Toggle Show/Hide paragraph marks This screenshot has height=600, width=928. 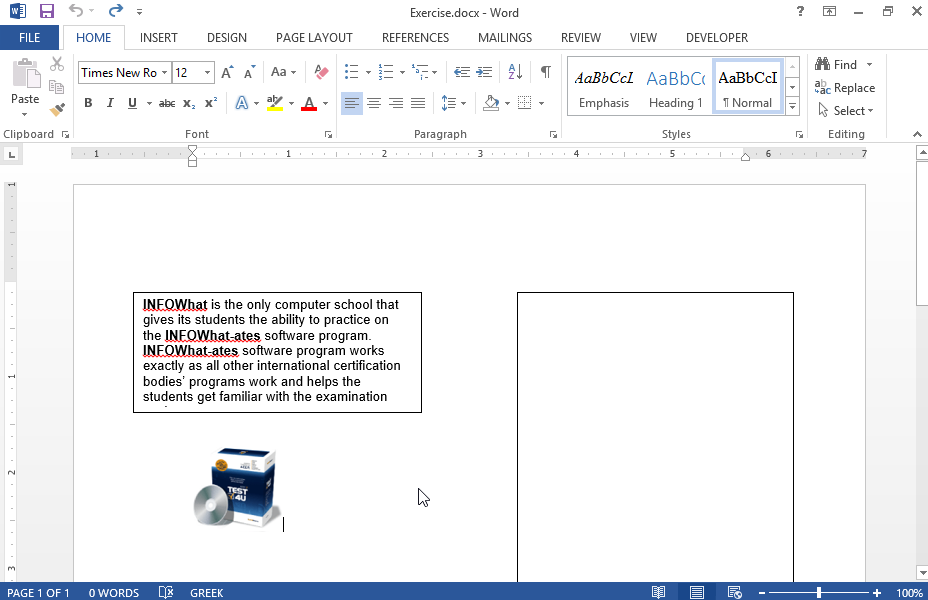click(546, 72)
